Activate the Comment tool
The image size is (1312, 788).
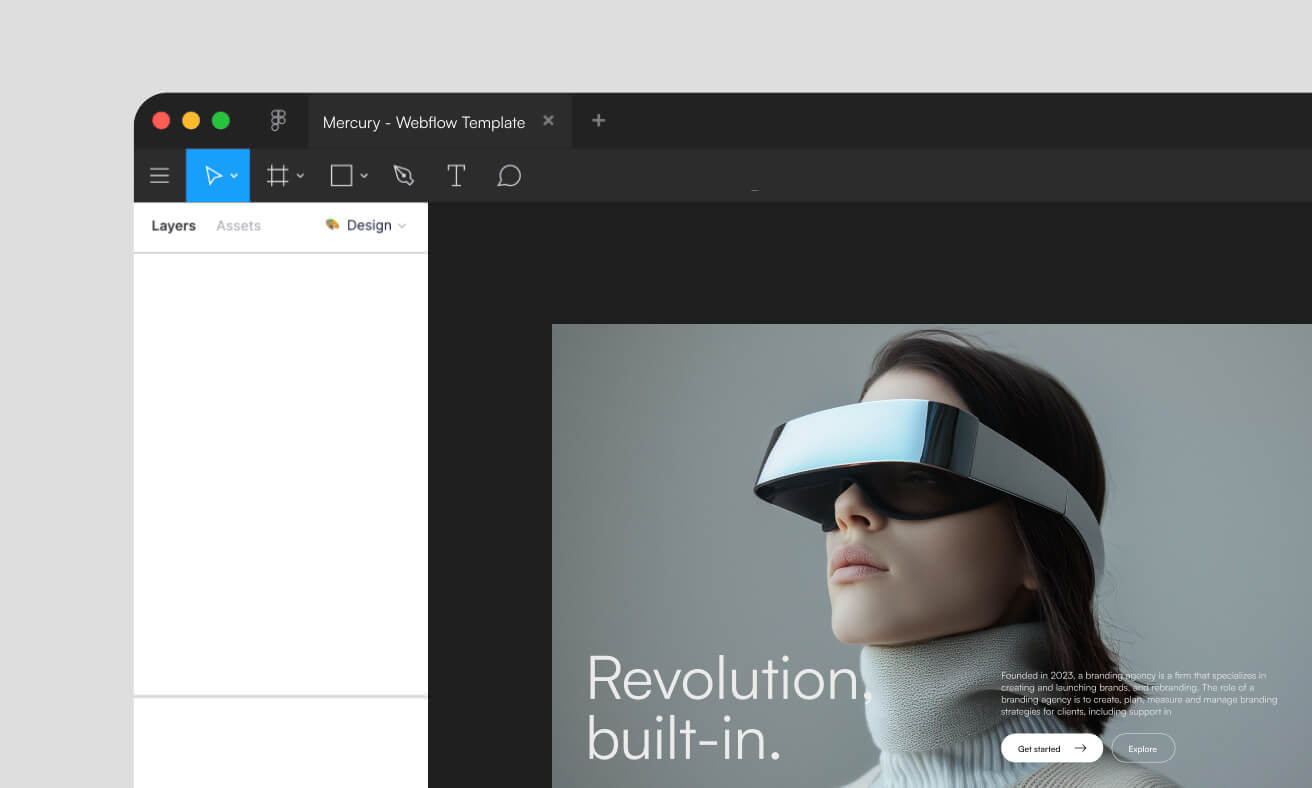[509, 175]
